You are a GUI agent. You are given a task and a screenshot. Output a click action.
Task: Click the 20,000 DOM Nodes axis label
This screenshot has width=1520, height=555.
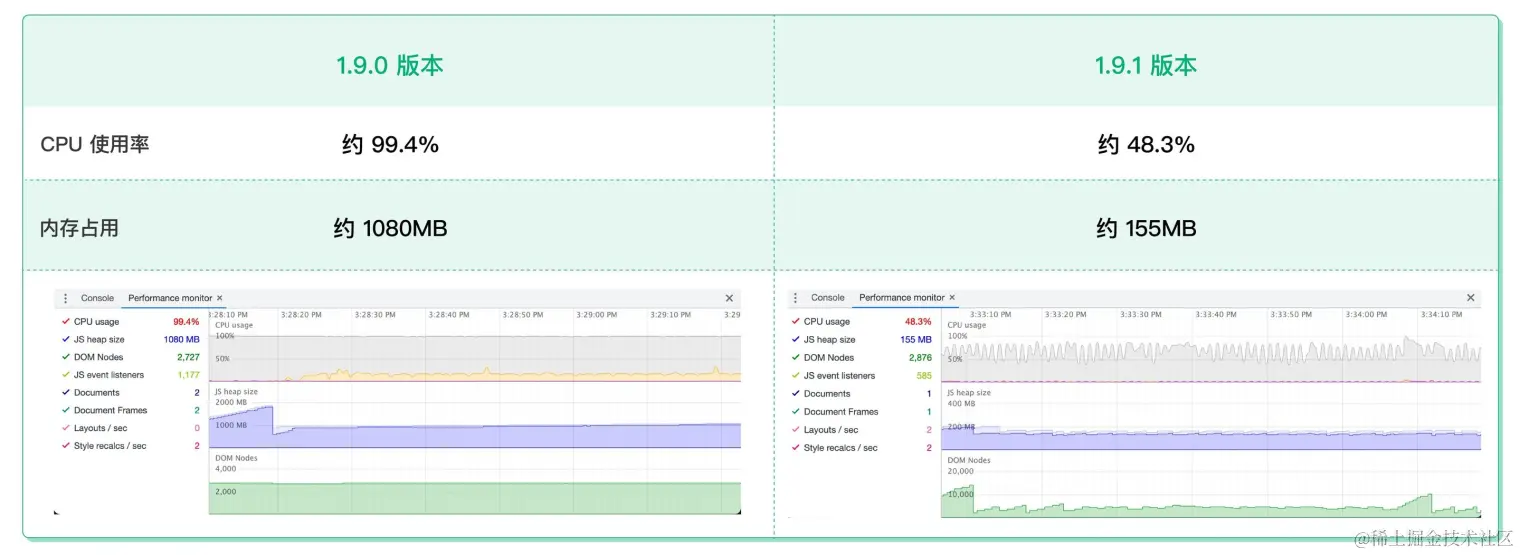point(961,470)
